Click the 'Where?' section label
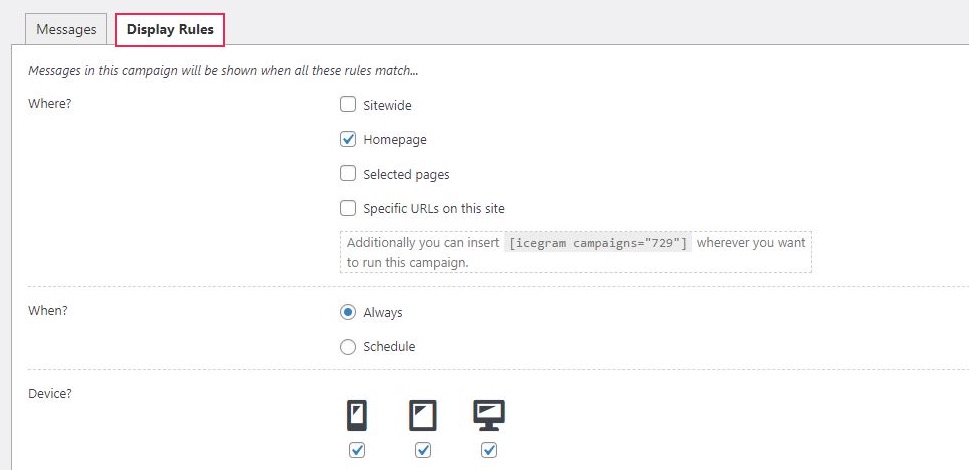 (50, 103)
